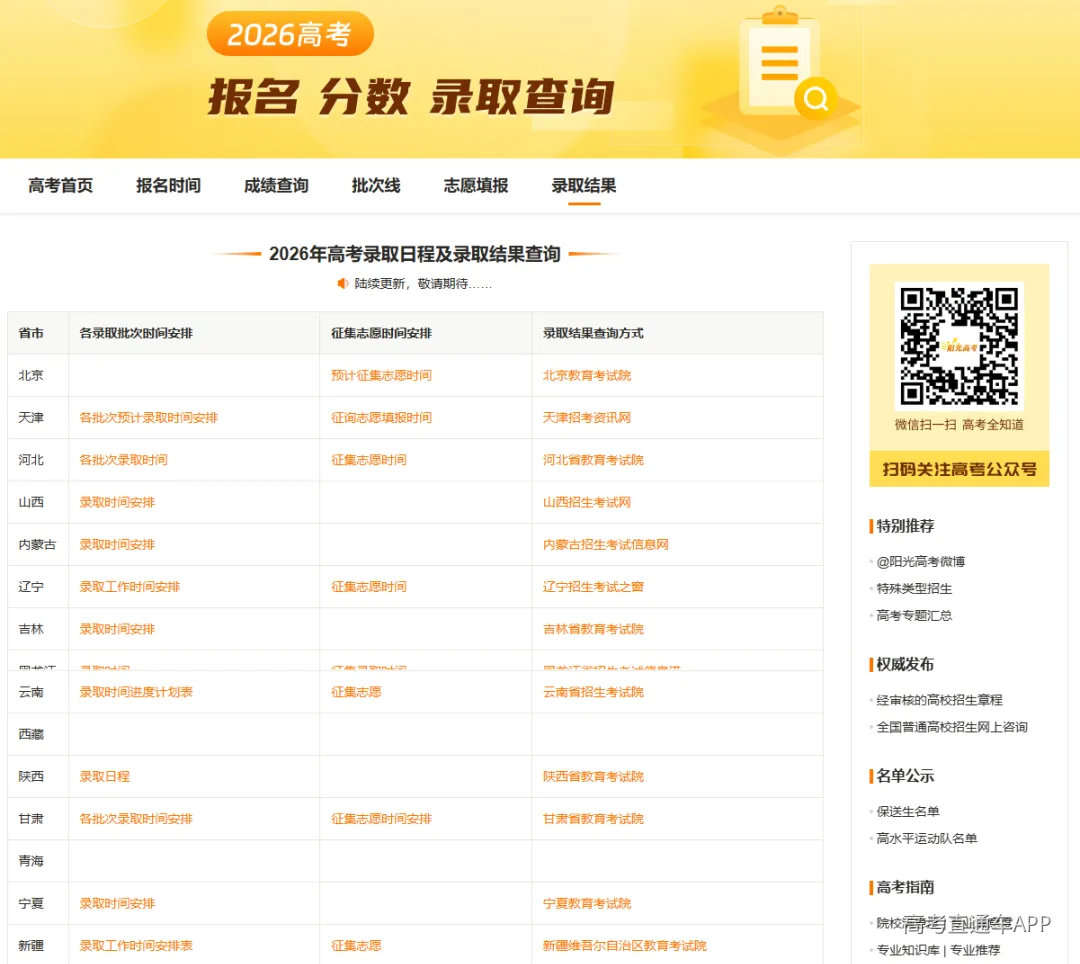Click 扫码关注高考公众号 banner button
This screenshot has width=1080, height=964.
click(x=959, y=469)
